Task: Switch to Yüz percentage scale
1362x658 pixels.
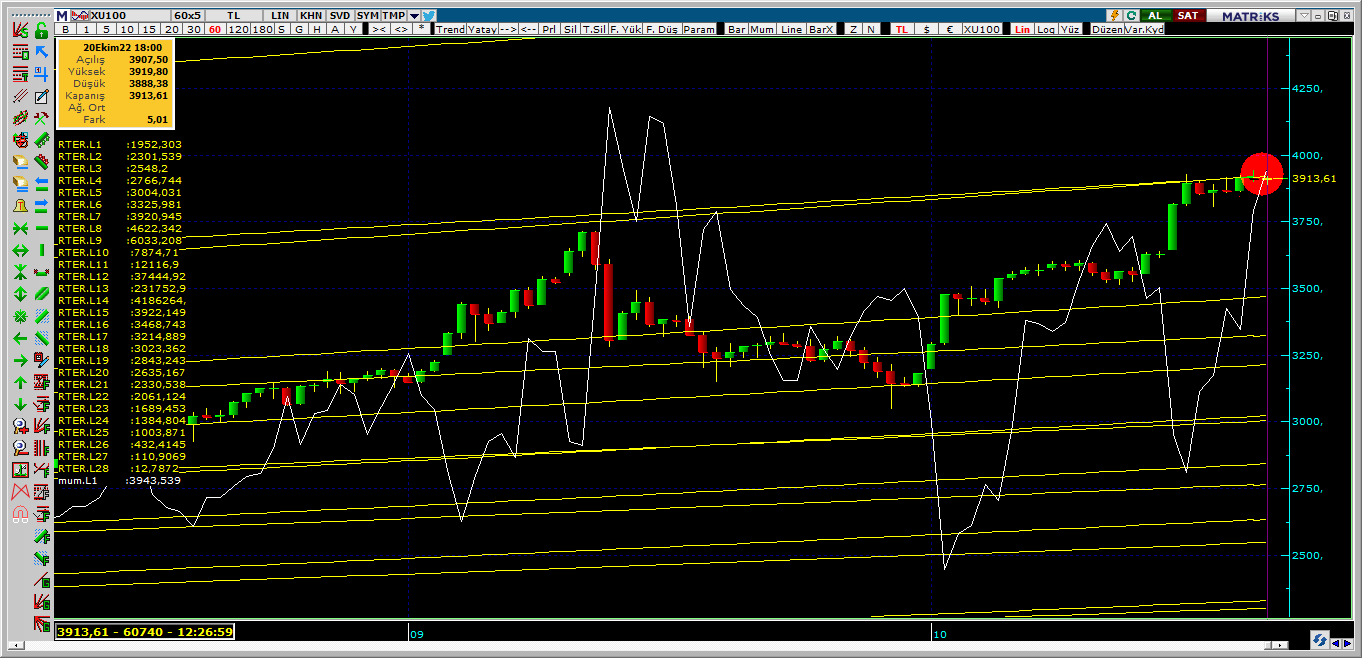Action: click(x=1070, y=30)
